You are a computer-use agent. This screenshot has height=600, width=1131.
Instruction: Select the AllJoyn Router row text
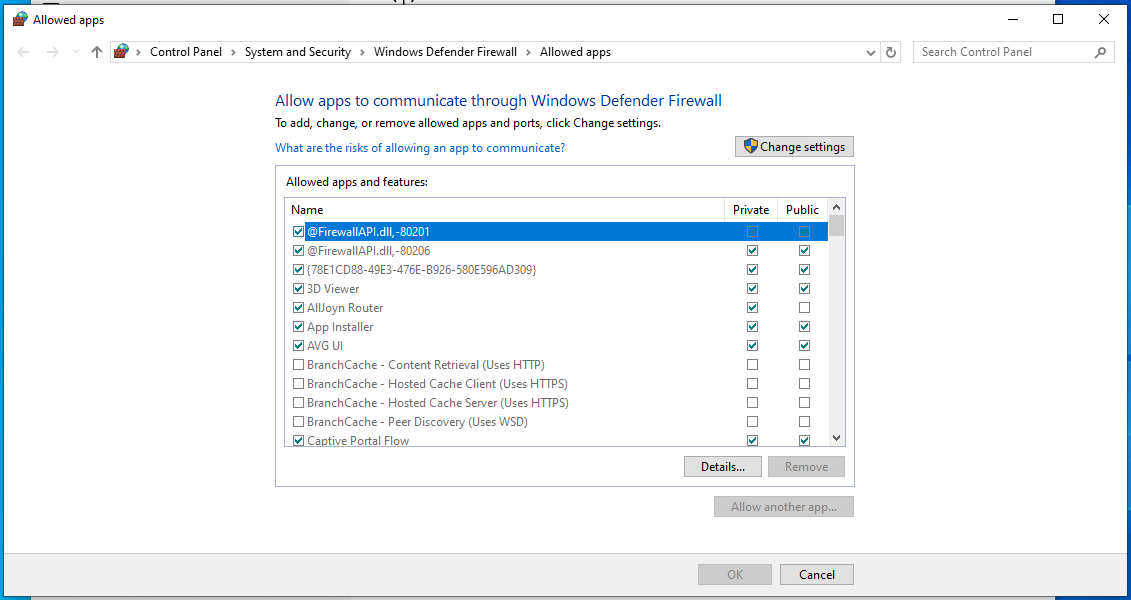(x=345, y=308)
